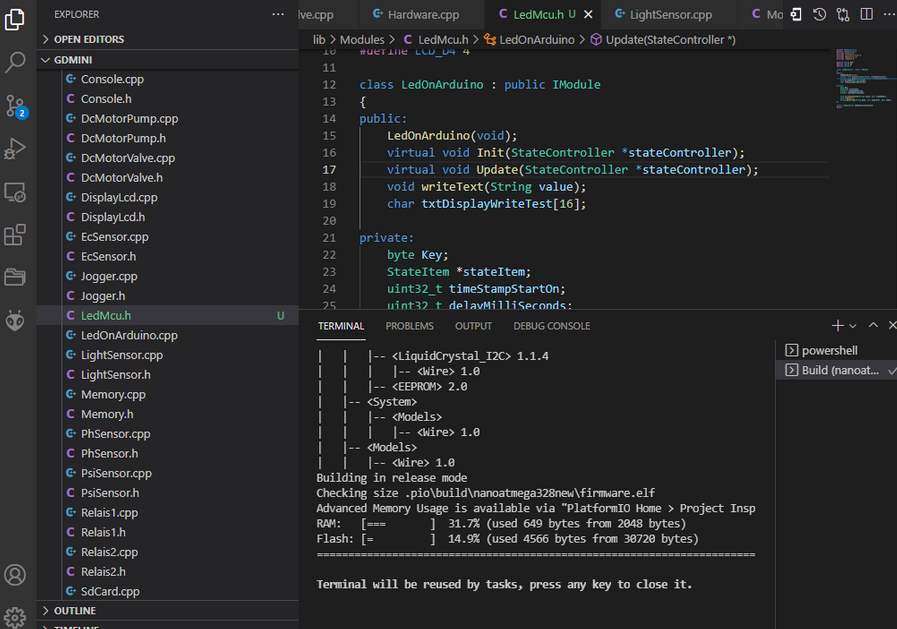Open the Project Manager folder icon

pyautogui.click(x=15, y=277)
